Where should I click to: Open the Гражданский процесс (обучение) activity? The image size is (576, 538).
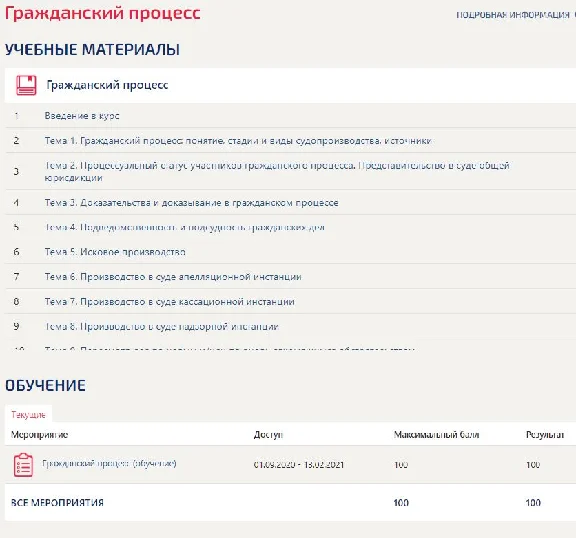pyautogui.click(x=109, y=463)
